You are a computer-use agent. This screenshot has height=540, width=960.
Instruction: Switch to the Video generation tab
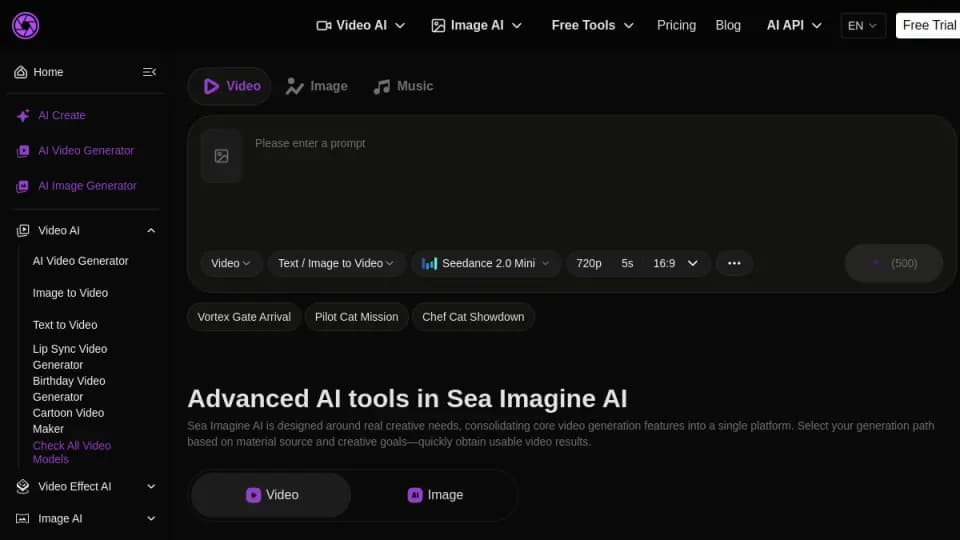(230, 86)
